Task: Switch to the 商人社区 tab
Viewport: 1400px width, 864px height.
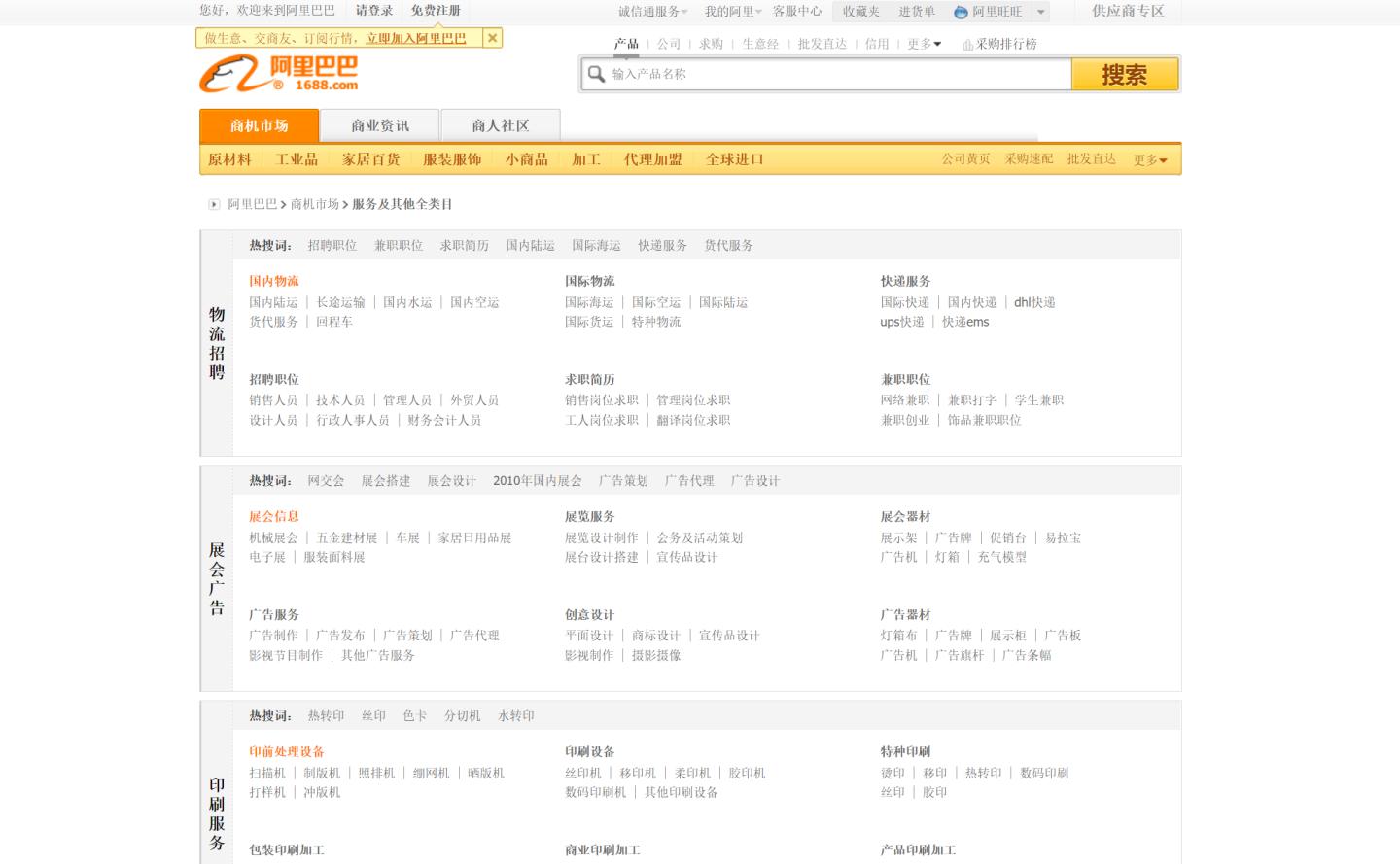Action: tap(500, 124)
